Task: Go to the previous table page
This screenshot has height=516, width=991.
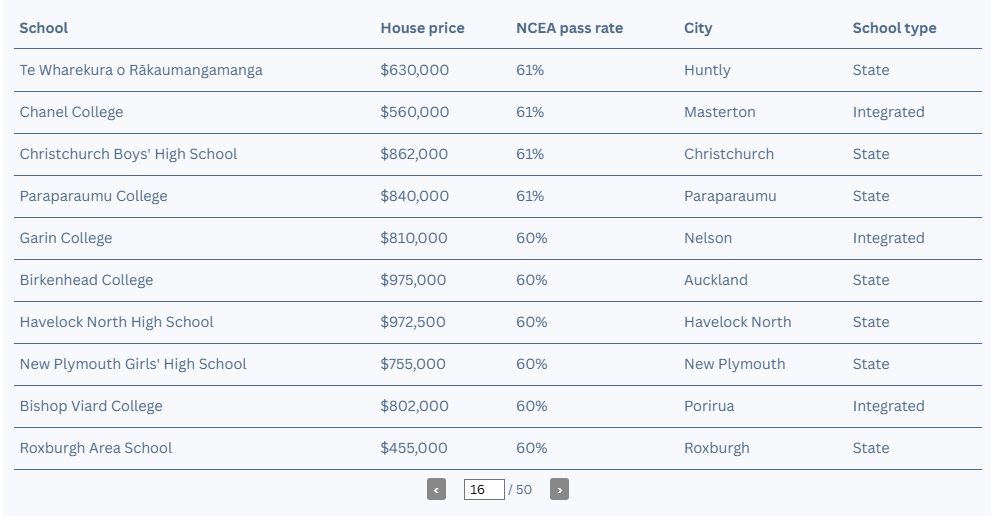Action: (436, 489)
